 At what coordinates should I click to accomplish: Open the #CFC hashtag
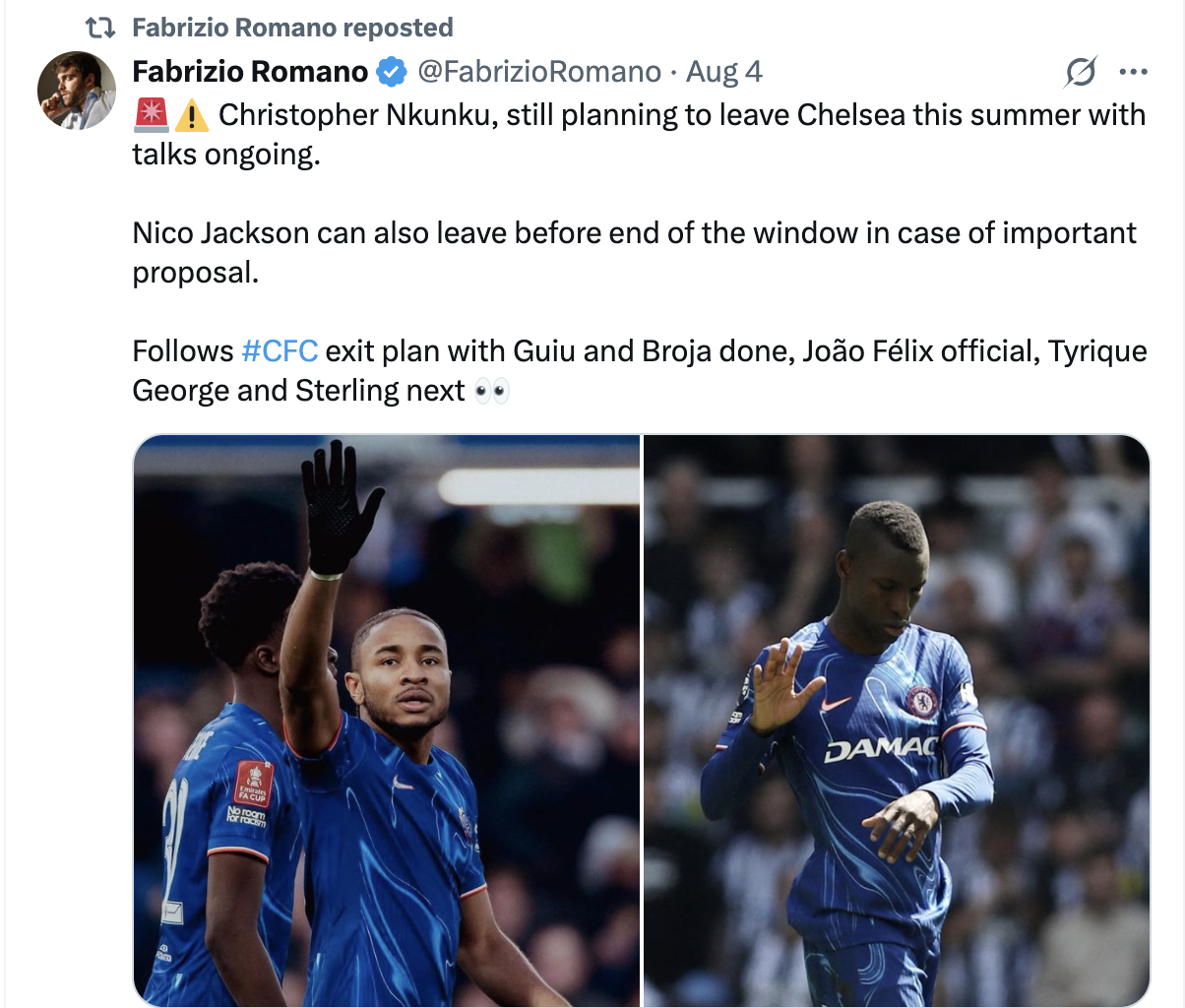point(280,351)
